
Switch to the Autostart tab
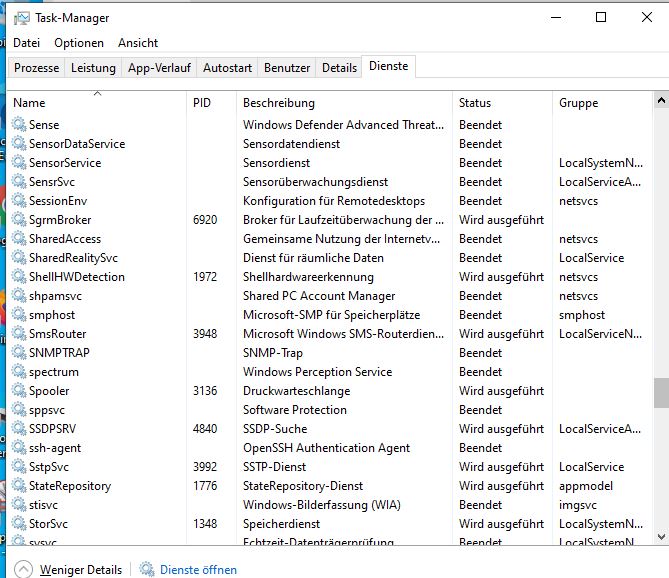pos(227,68)
